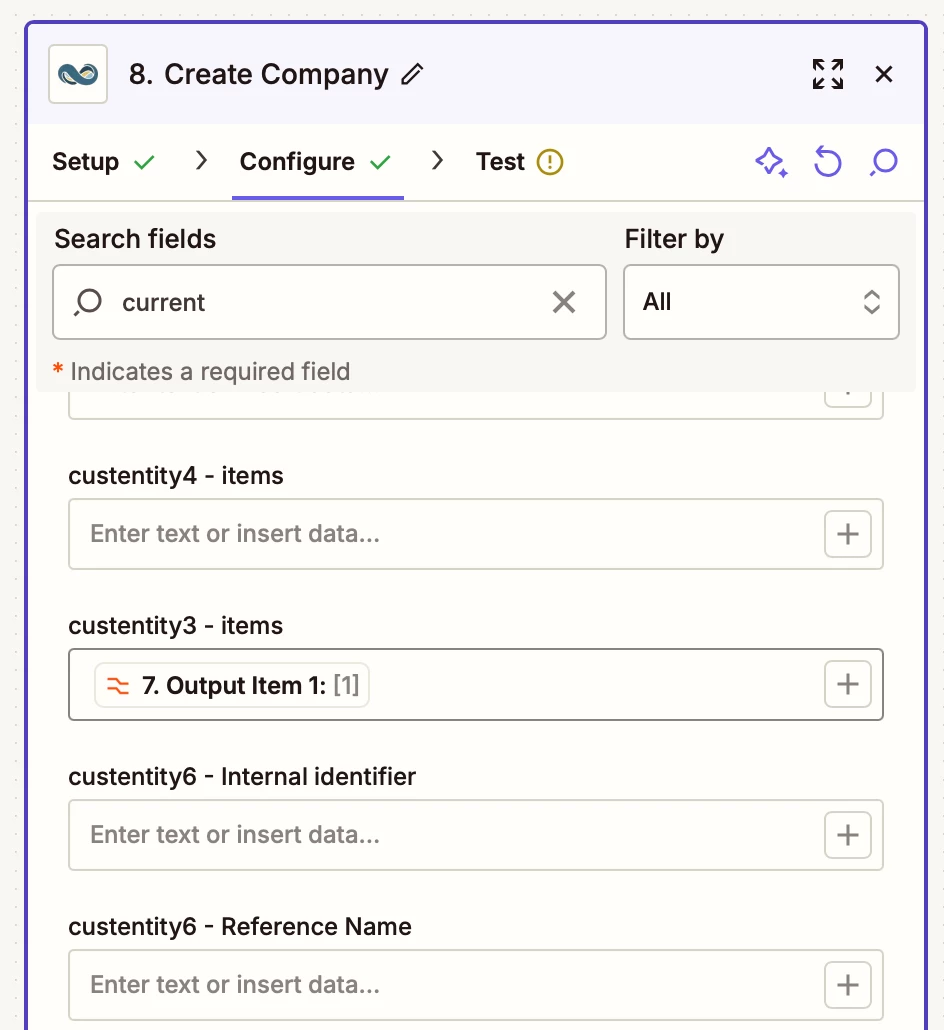Click the undo arrow icon
The height and width of the screenshot is (1030, 944).
point(827,162)
